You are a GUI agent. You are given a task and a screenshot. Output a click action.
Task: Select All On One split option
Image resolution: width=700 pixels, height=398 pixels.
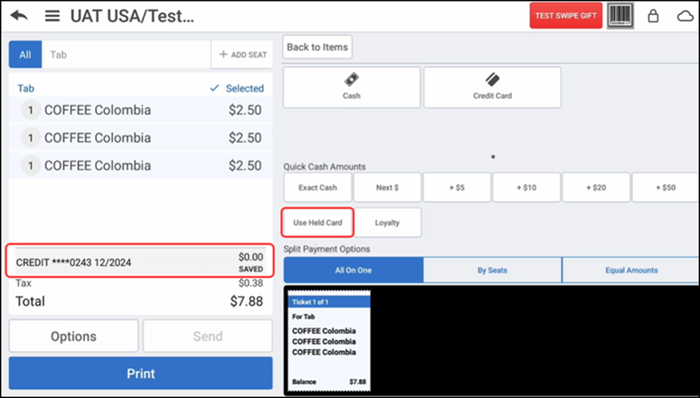tap(354, 270)
